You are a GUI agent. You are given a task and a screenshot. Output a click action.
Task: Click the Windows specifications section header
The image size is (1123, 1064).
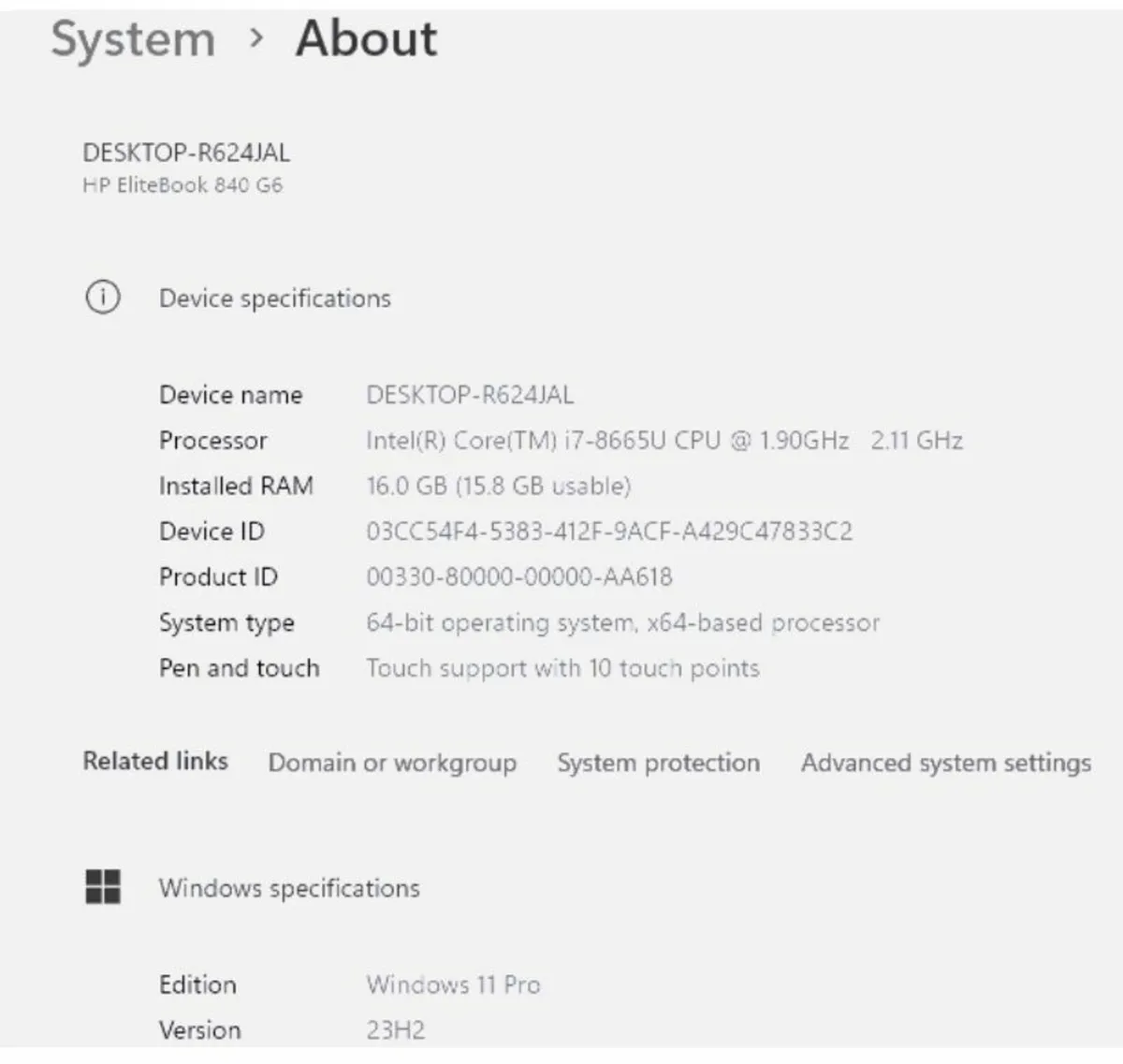tap(289, 888)
